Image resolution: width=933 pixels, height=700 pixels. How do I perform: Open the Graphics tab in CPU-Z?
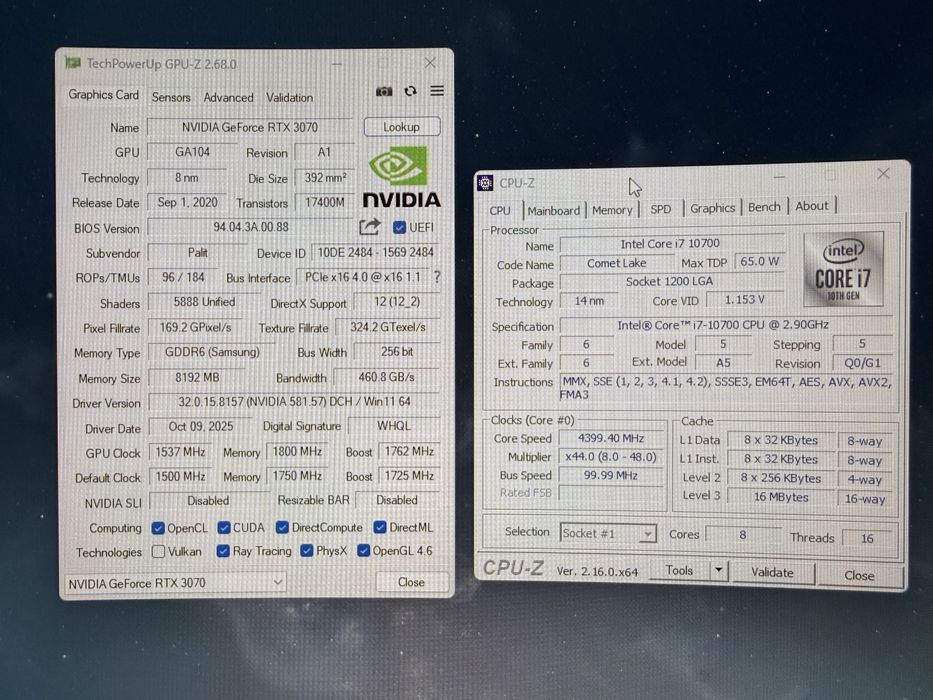coord(712,208)
